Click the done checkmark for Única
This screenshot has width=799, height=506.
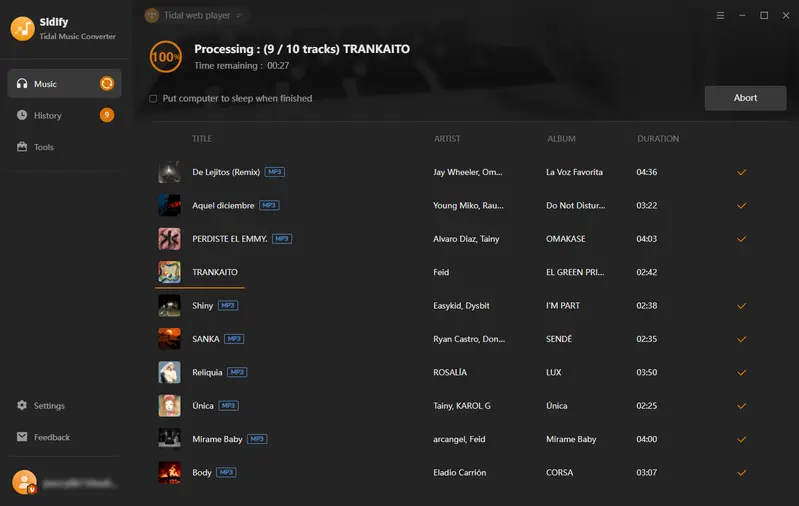coord(741,406)
